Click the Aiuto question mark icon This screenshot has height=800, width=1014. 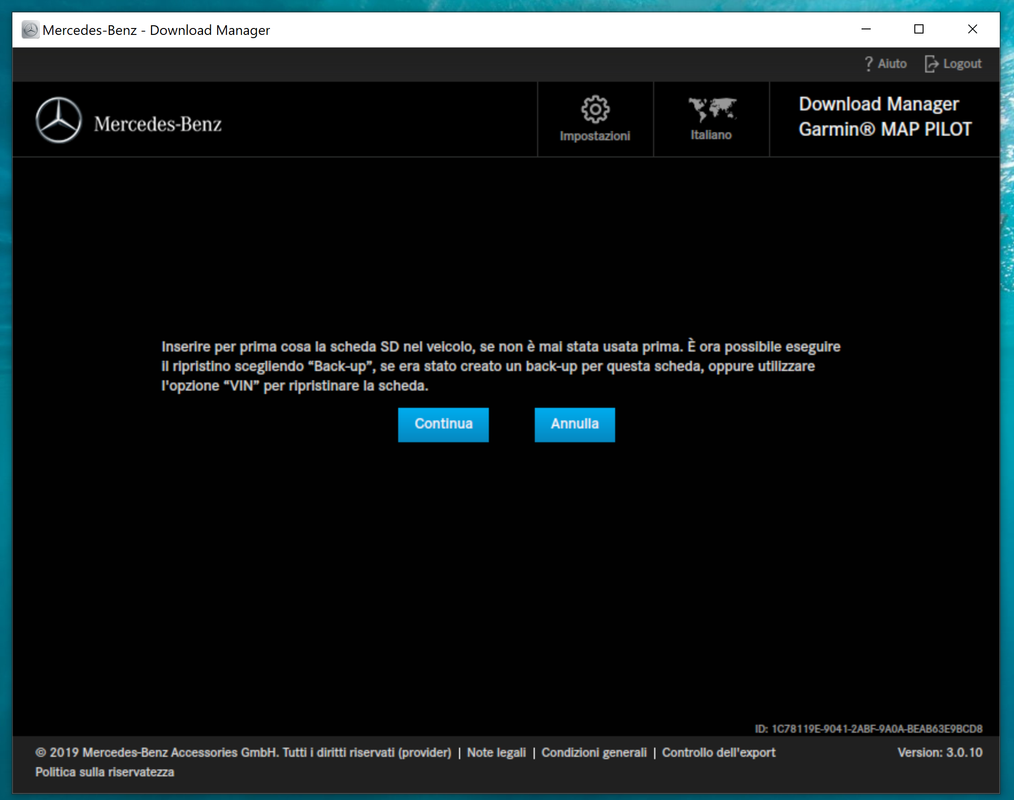click(x=868, y=63)
